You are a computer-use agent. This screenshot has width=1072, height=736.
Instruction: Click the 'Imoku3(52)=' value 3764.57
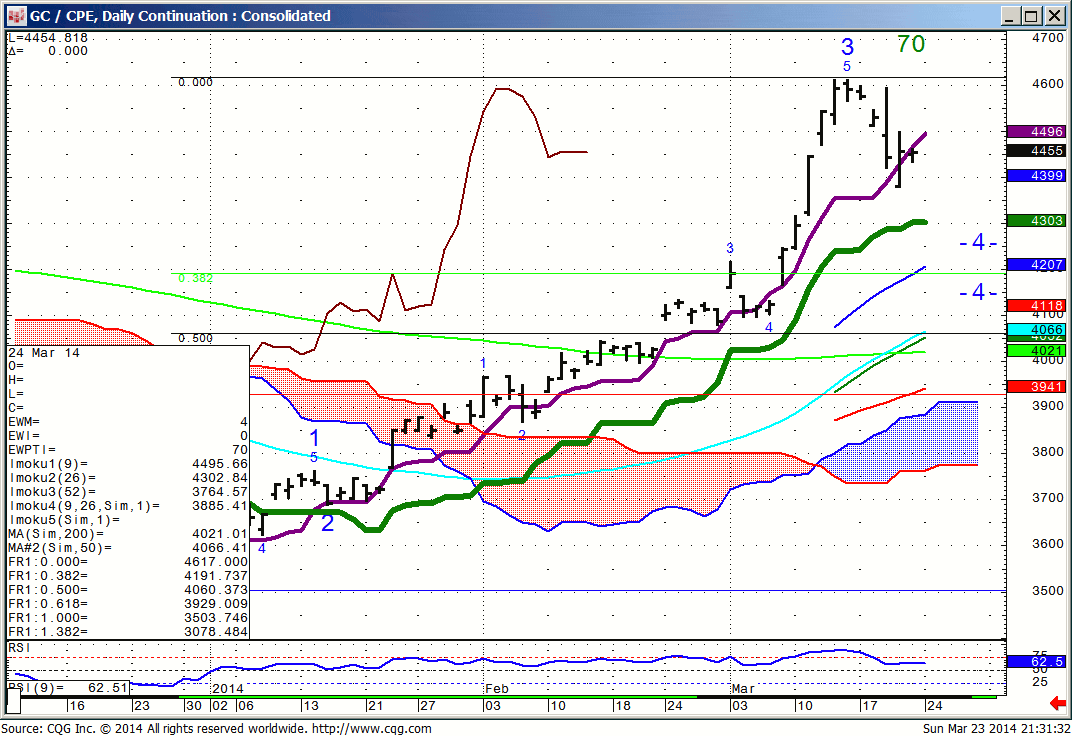(x=220, y=492)
